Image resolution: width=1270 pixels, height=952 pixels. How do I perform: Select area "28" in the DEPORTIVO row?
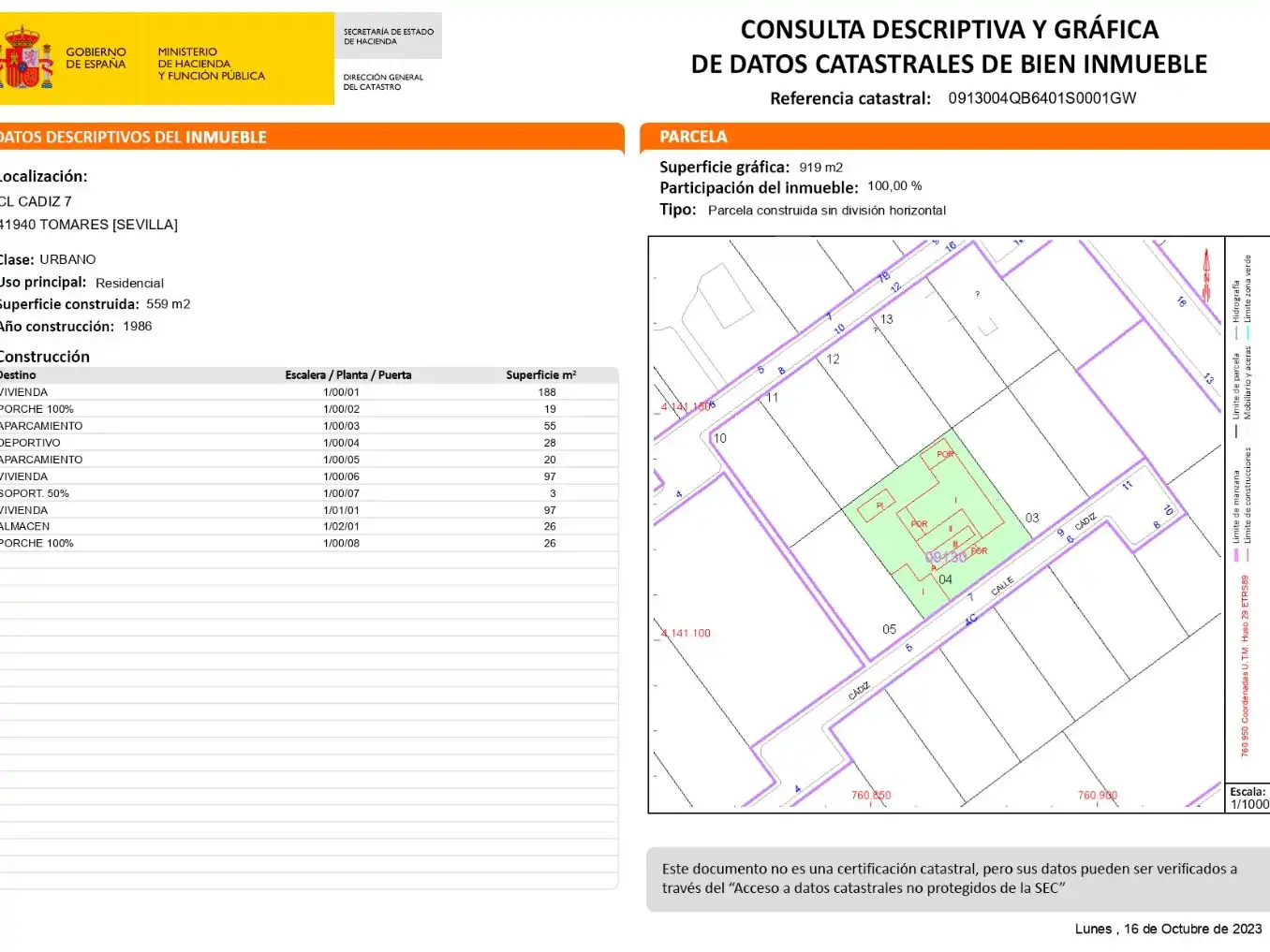(x=550, y=443)
